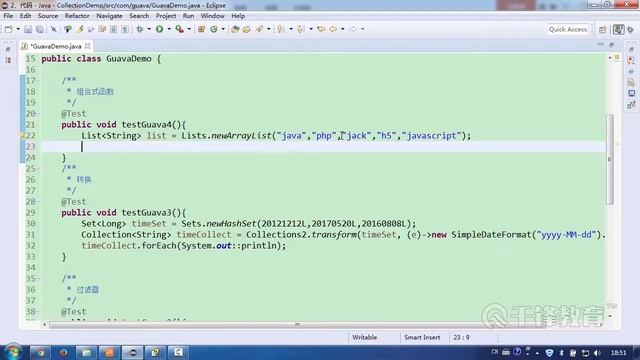
Task: Open the Windows Start button
Action: point(13,352)
